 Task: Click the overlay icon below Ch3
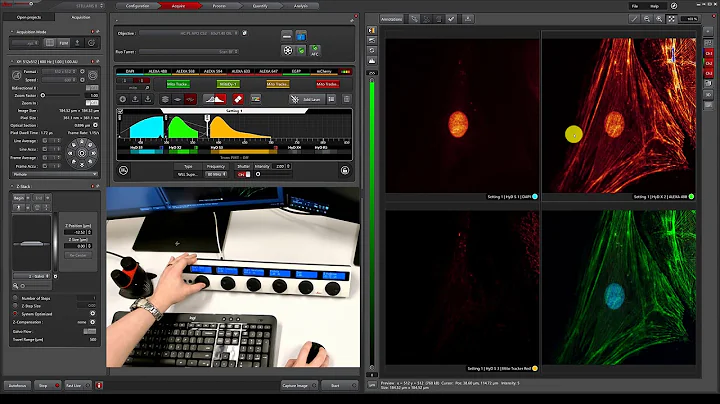709,84
